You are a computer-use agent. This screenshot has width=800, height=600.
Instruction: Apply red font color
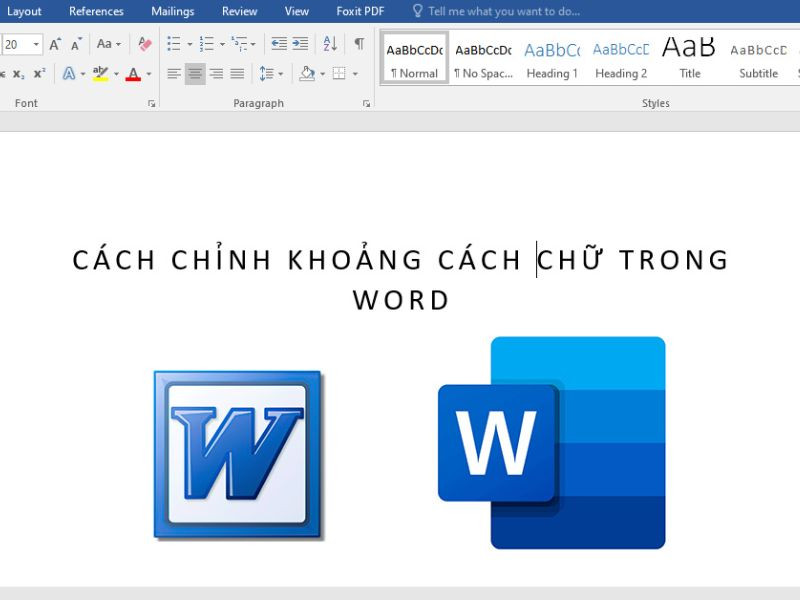point(133,74)
